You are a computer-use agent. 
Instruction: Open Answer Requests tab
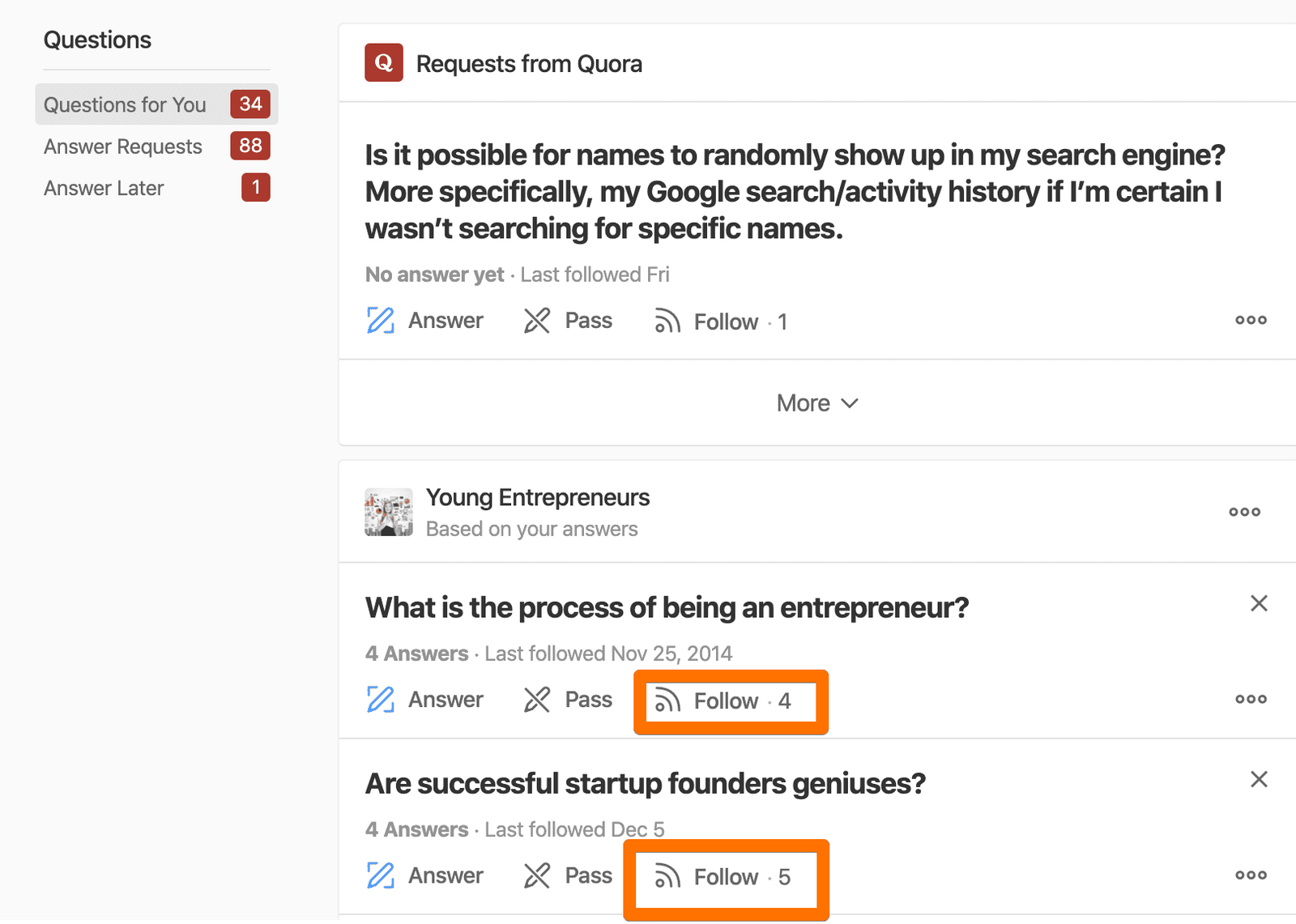tap(156, 147)
